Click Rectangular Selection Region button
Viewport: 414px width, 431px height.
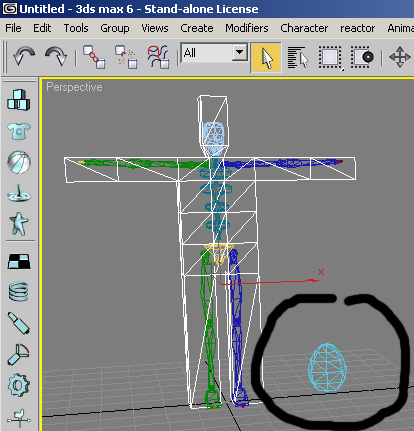click(330, 57)
